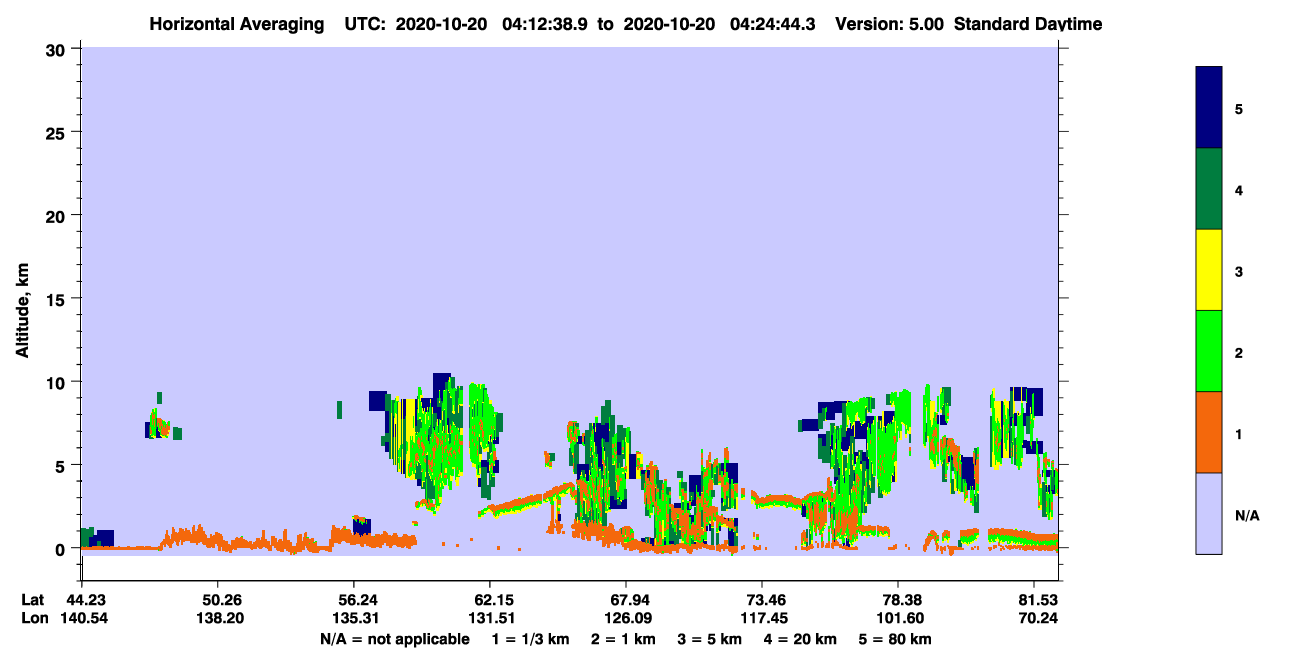The height and width of the screenshot is (667, 1300).
Task: Click the colorbar label 1
Action: [x=1239, y=433]
